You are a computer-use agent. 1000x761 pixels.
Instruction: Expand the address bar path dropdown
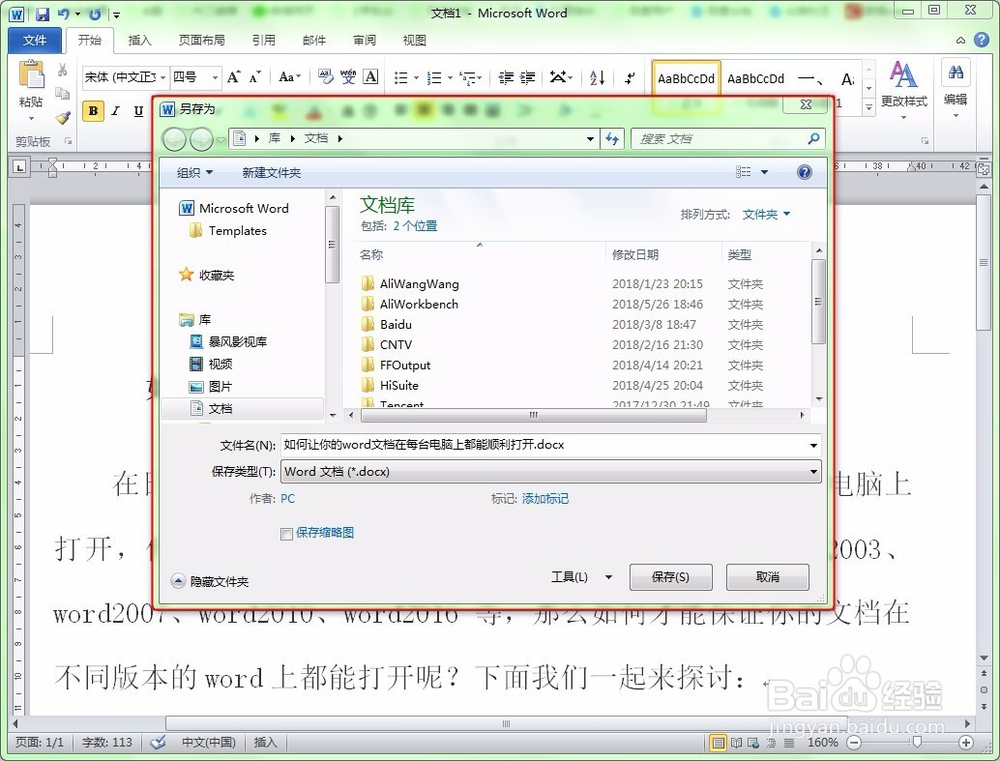(590, 138)
